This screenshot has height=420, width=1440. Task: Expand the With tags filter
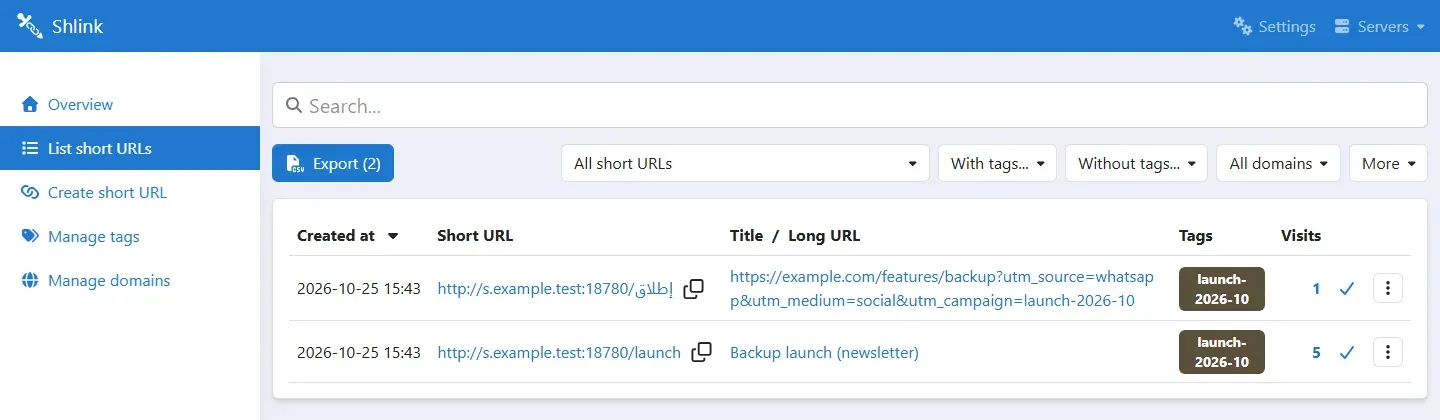997,163
